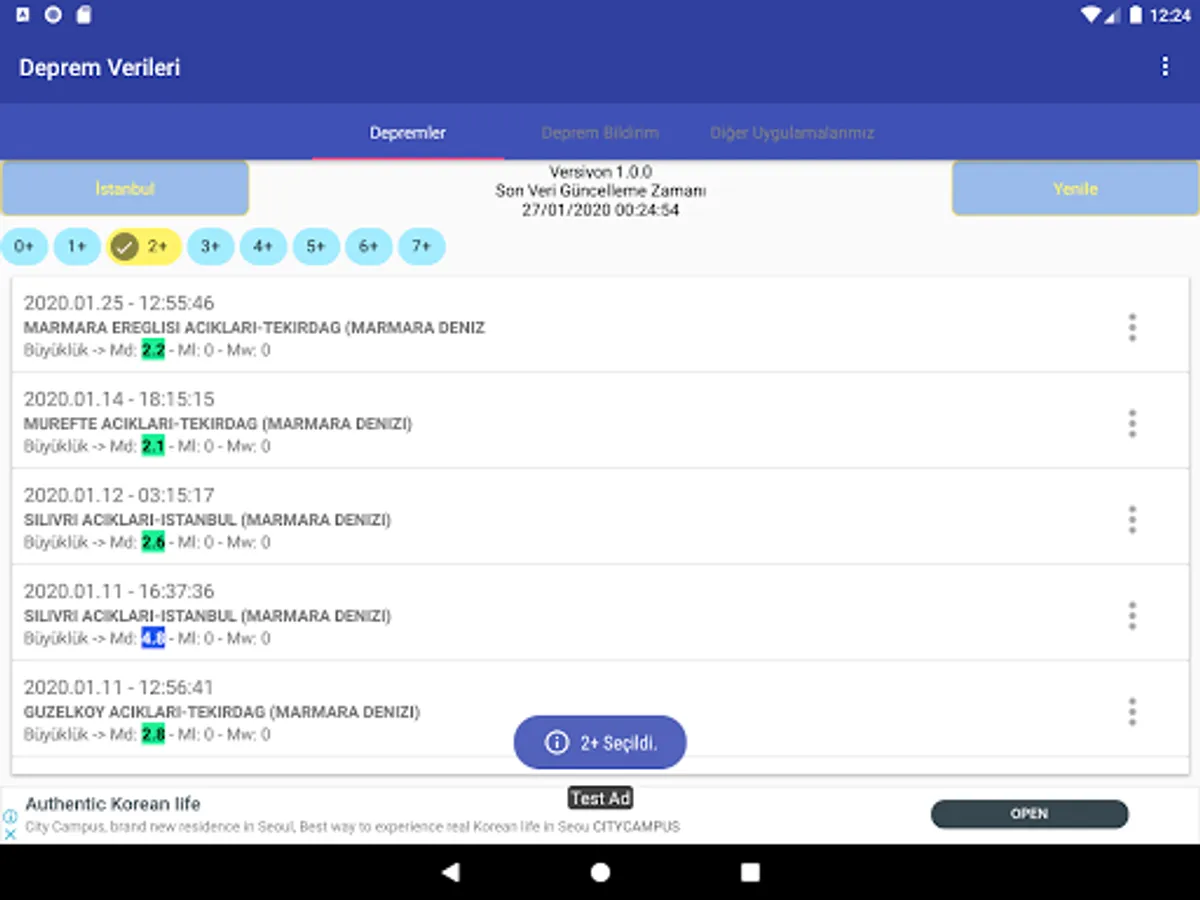Image resolution: width=1200 pixels, height=900 pixels.
Task: Click the 2020.01.11 - 12:56:41 timestamp
Action: [x=119, y=687]
